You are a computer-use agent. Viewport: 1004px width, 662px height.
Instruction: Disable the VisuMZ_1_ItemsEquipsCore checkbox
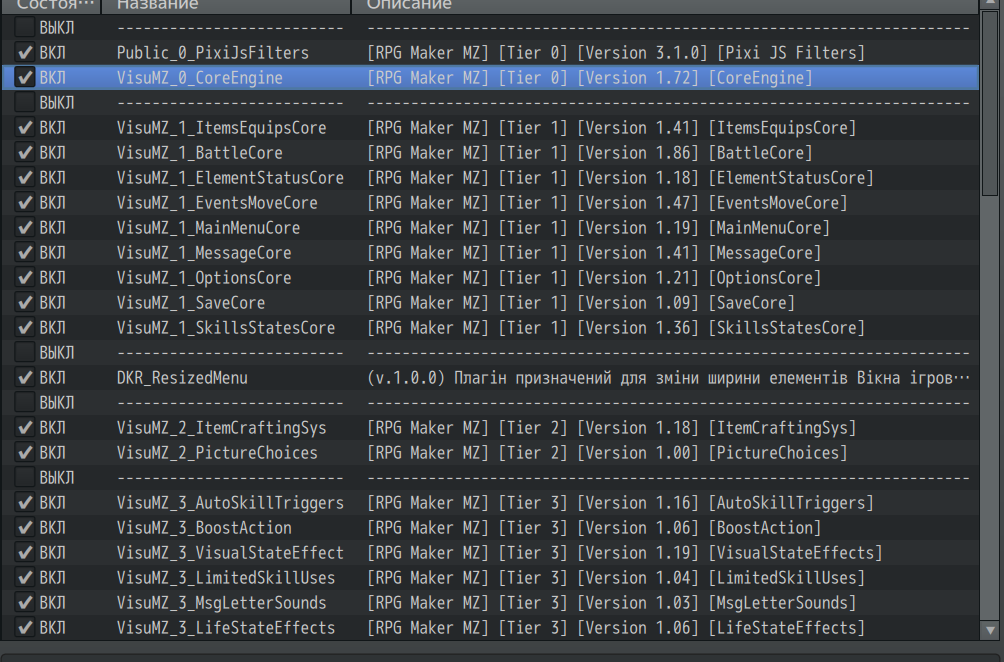tap(25, 127)
